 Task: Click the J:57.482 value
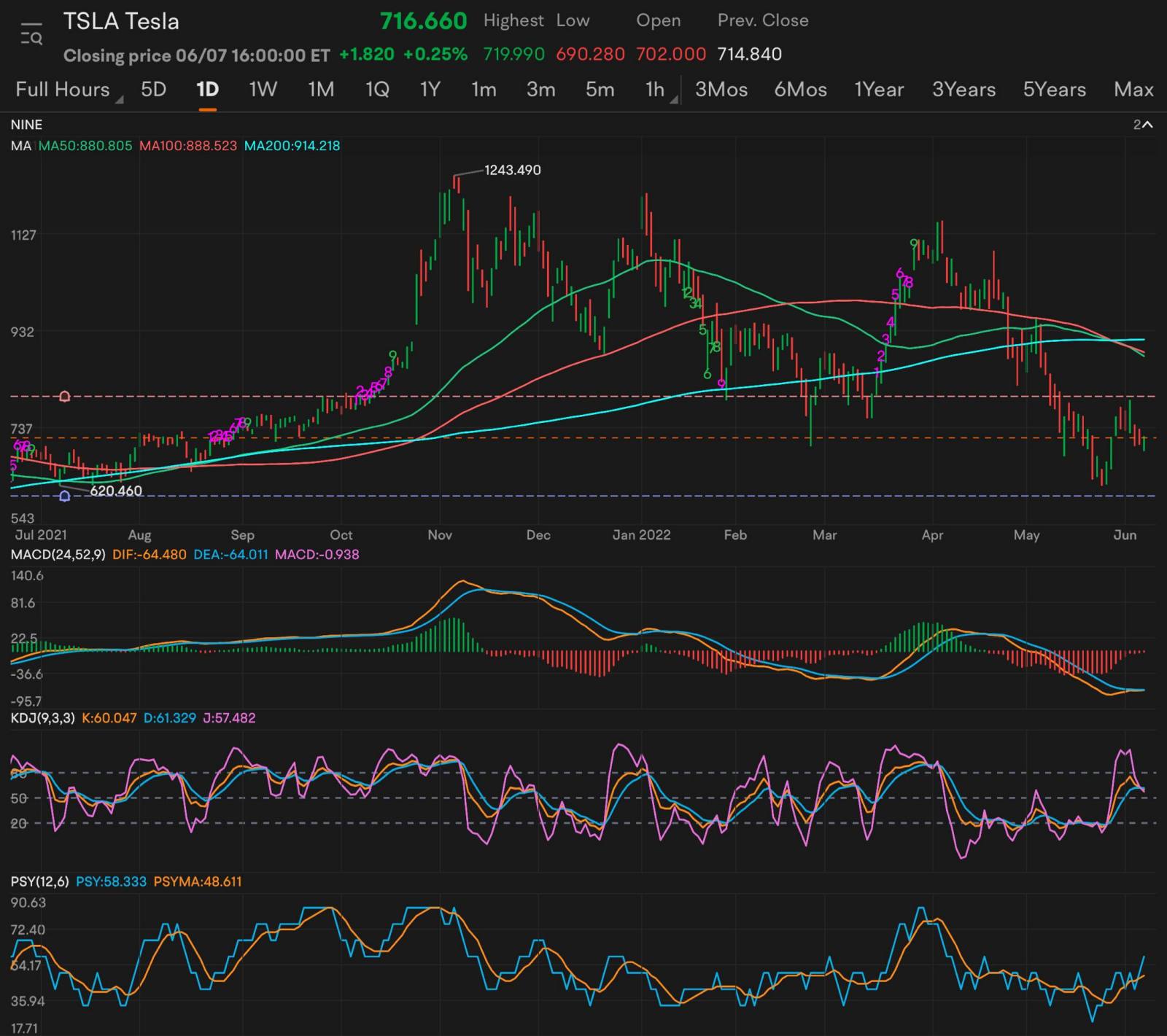click(229, 718)
